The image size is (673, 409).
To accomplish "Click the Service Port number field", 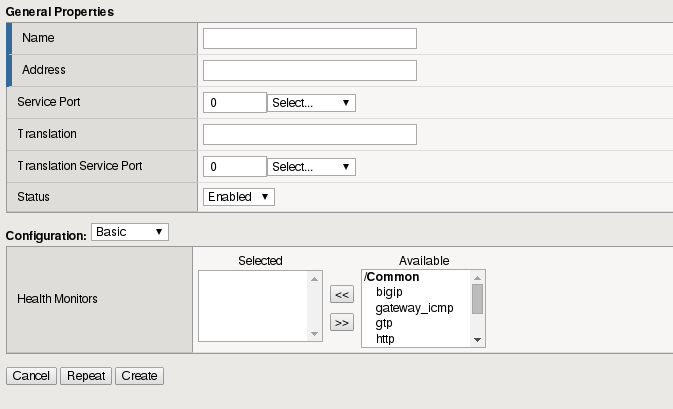I will pyautogui.click(x=234, y=102).
